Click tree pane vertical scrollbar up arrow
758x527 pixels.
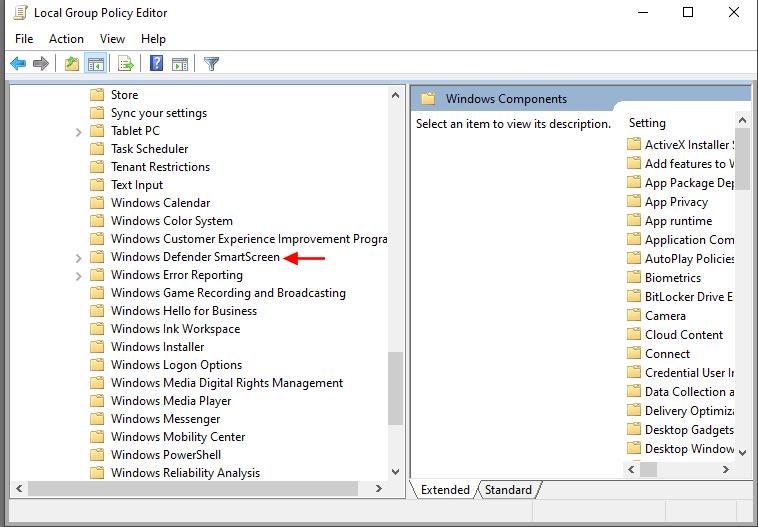pyautogui.click(x=395, y=95)
